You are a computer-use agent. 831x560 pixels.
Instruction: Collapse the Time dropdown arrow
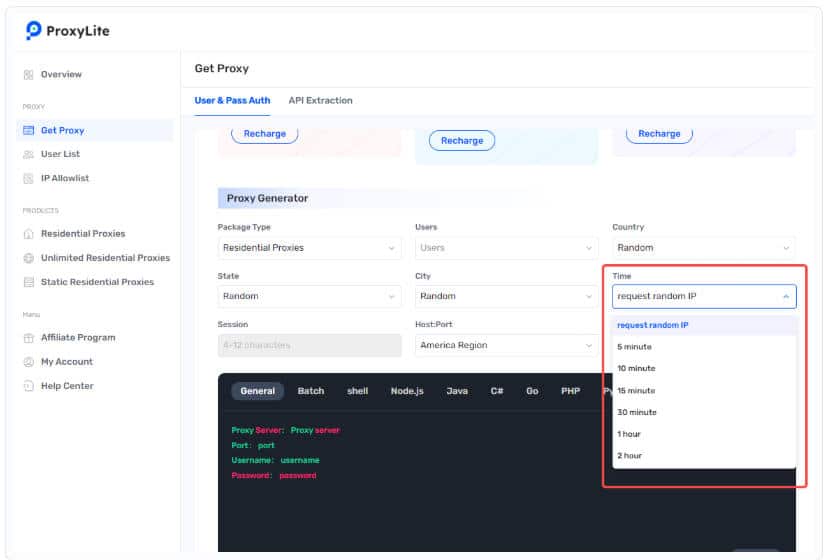click(x=786, y=297)
